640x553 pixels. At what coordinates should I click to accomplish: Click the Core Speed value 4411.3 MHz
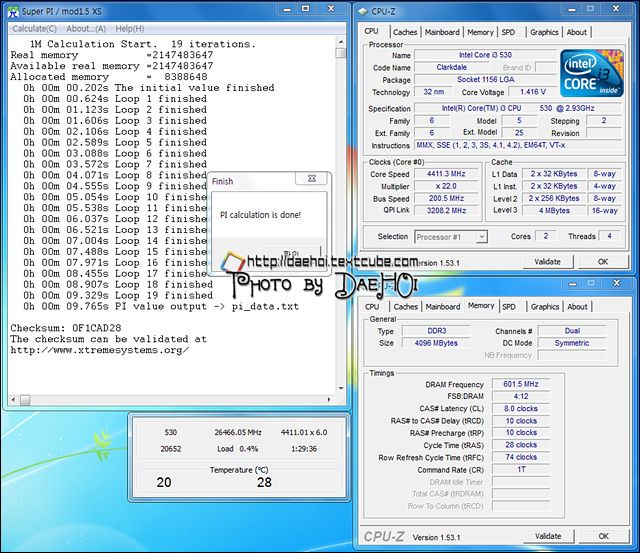[446, 174]
